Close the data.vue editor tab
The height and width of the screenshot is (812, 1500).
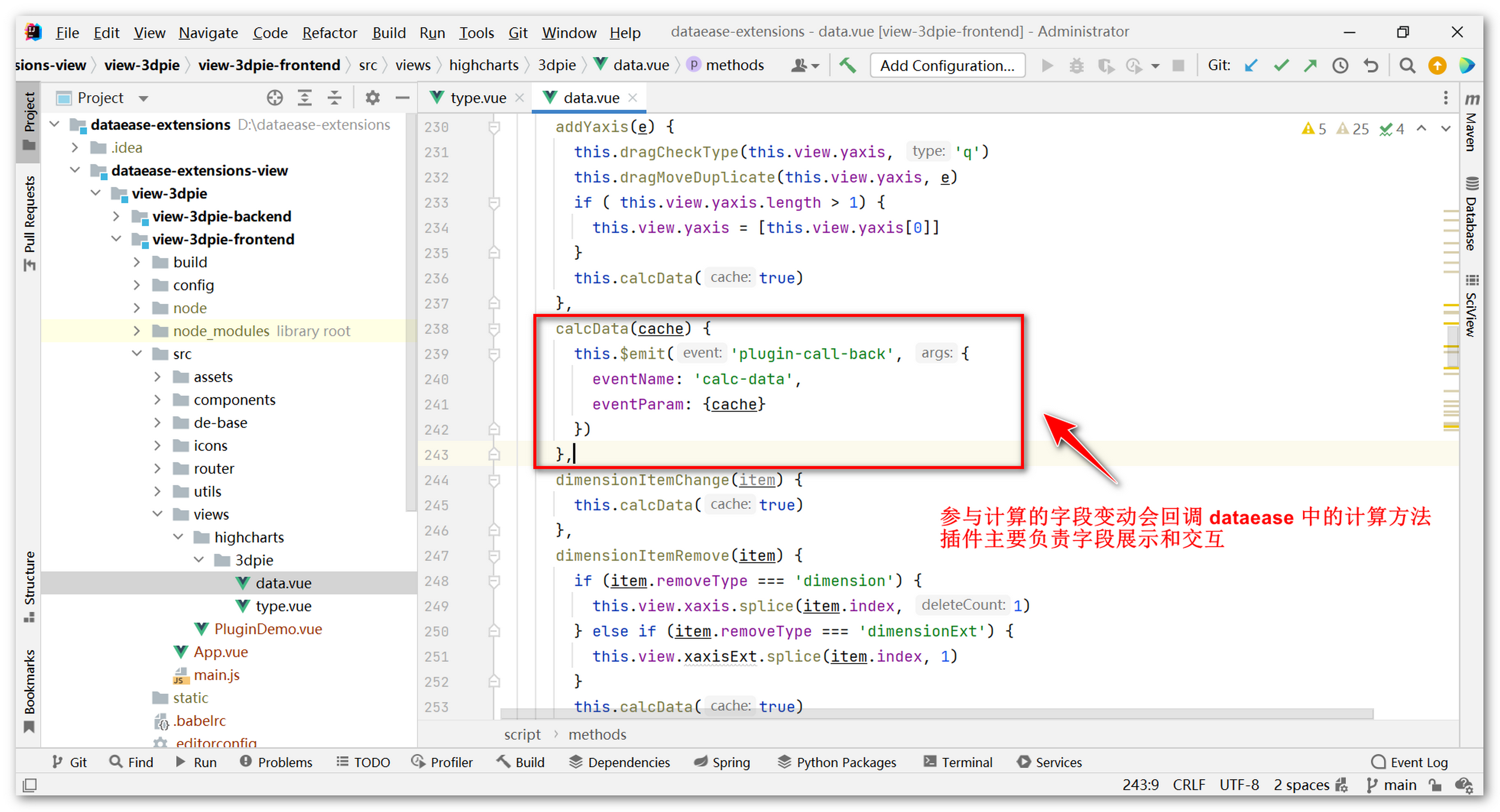click(x=632, y=98)
